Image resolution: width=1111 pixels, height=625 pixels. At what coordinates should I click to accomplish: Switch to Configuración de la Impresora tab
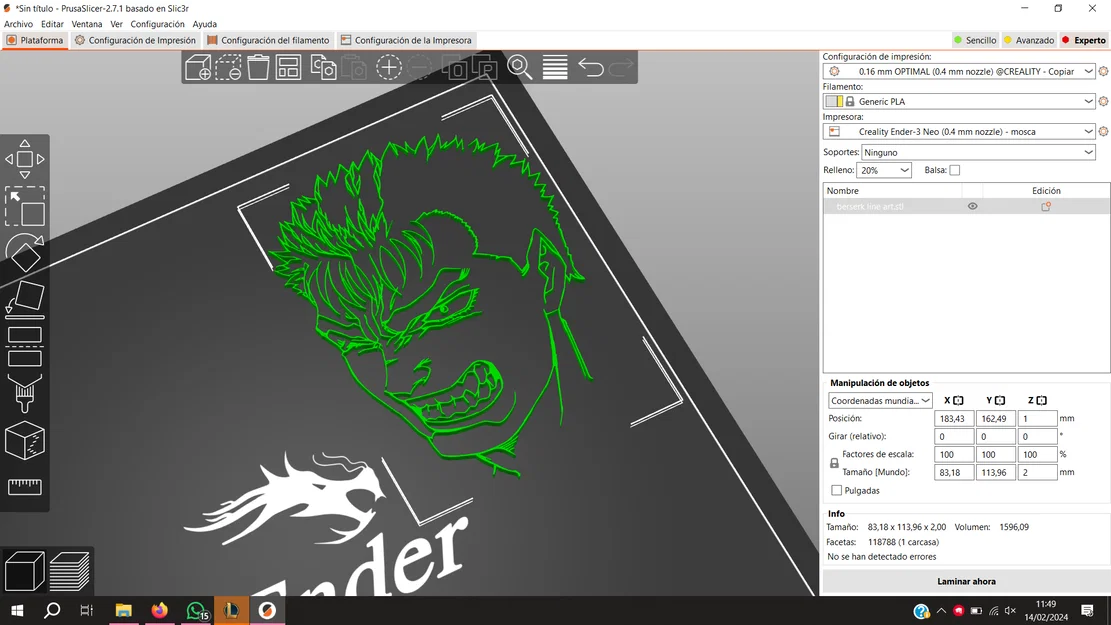(406, 40)
